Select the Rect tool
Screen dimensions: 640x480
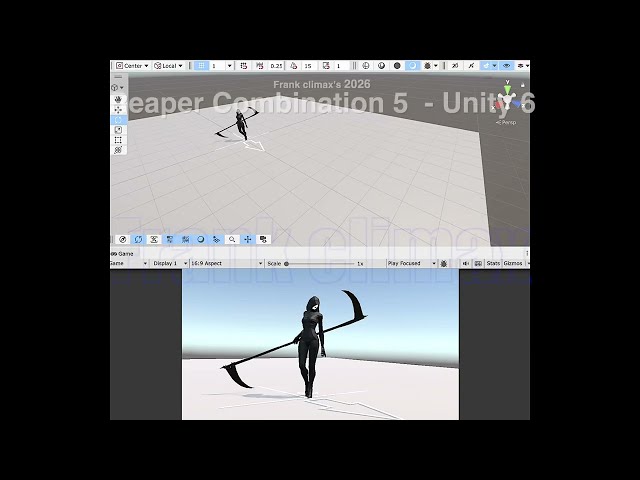click(x=118, y=140)
